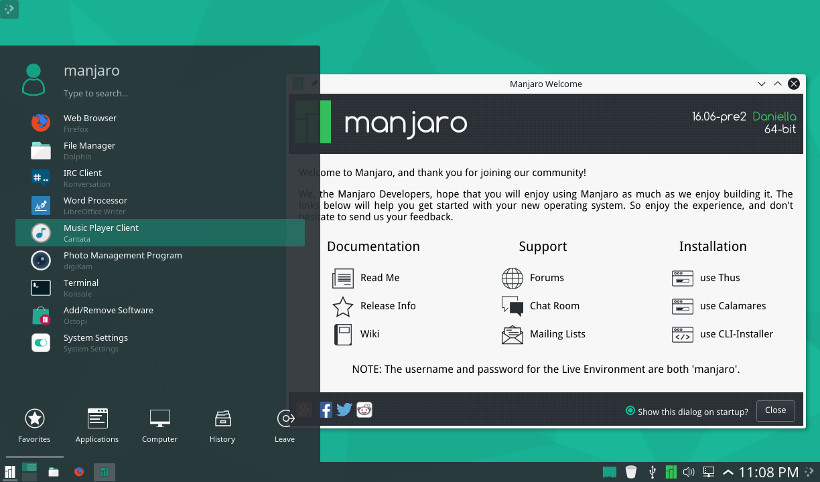820x482 pixels.
Task: Open Octopi Add/Remove Software
Action: point(160,315)
